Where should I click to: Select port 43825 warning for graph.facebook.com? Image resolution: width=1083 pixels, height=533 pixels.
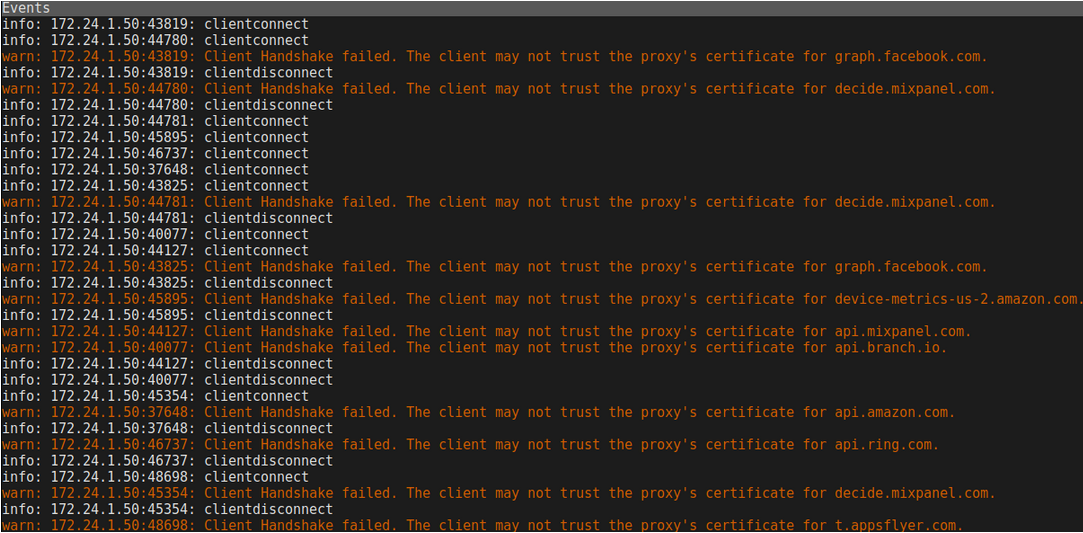(495, 266)
